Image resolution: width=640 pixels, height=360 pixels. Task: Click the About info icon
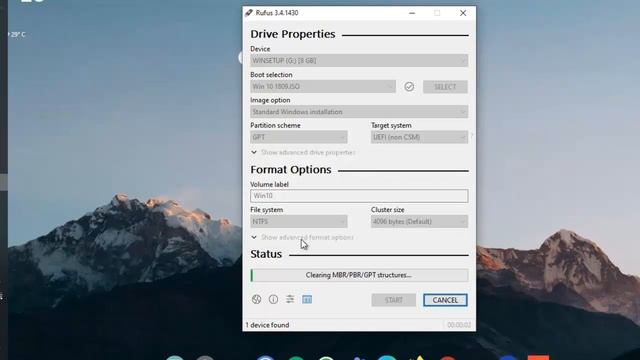273,300
